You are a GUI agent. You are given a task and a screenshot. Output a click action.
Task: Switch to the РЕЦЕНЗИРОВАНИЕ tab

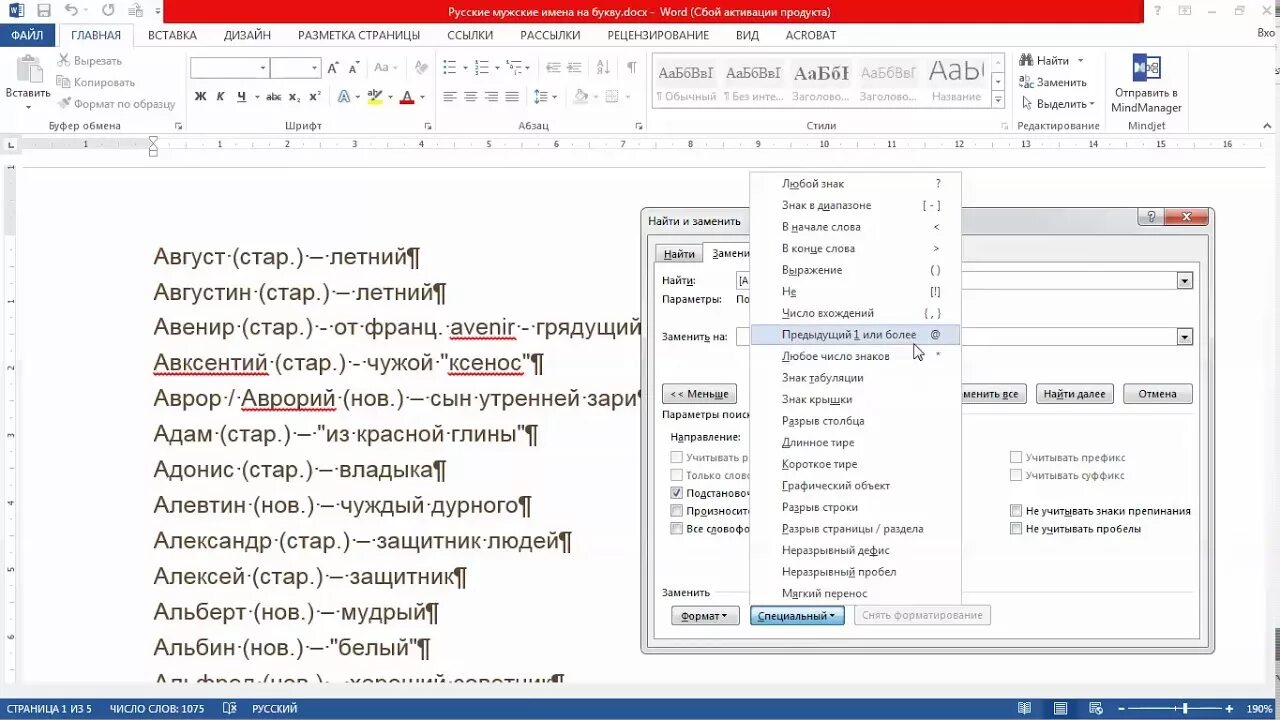click(658, 35)
